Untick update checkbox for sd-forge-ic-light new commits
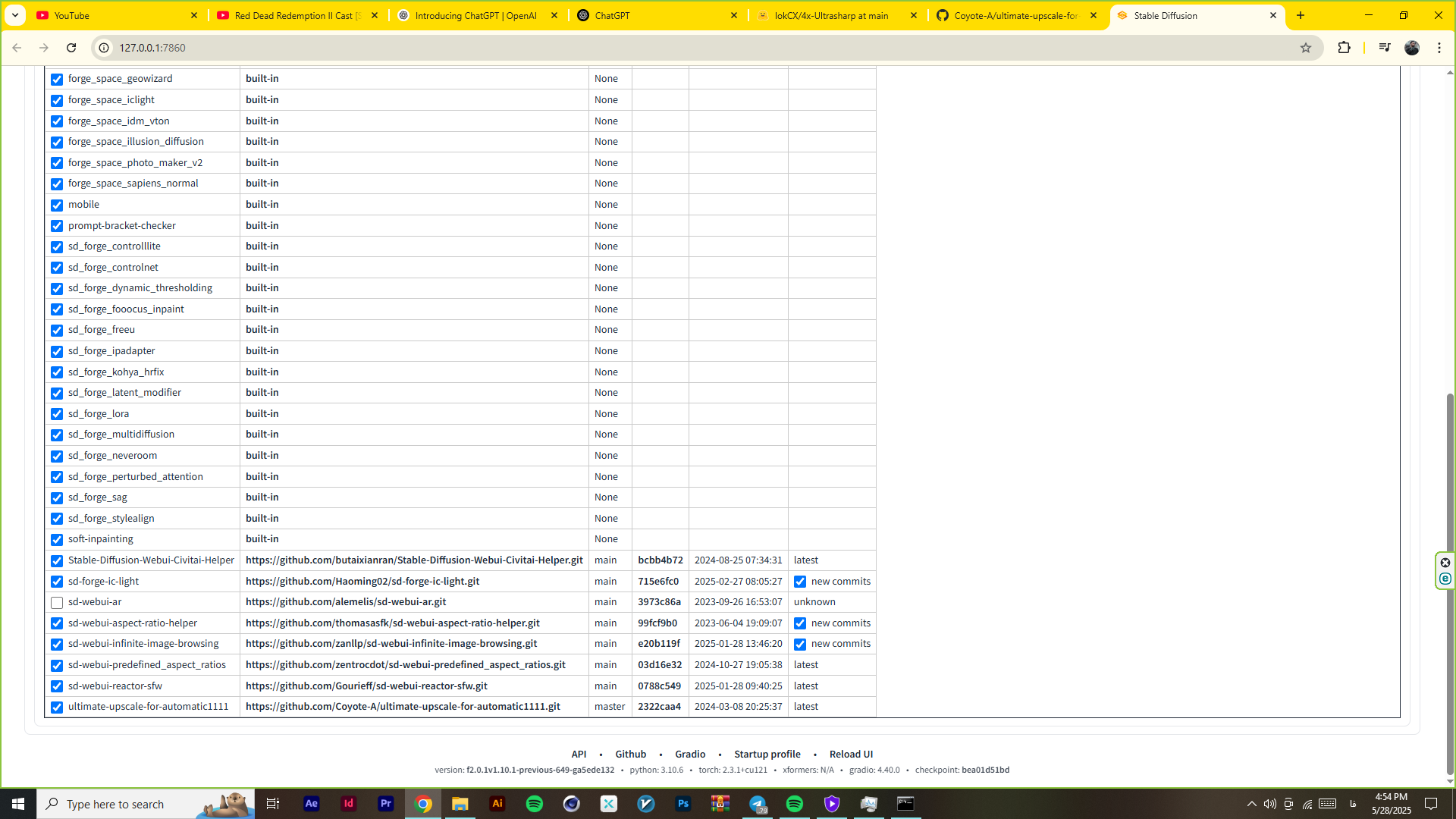 [x=800, y=582]
